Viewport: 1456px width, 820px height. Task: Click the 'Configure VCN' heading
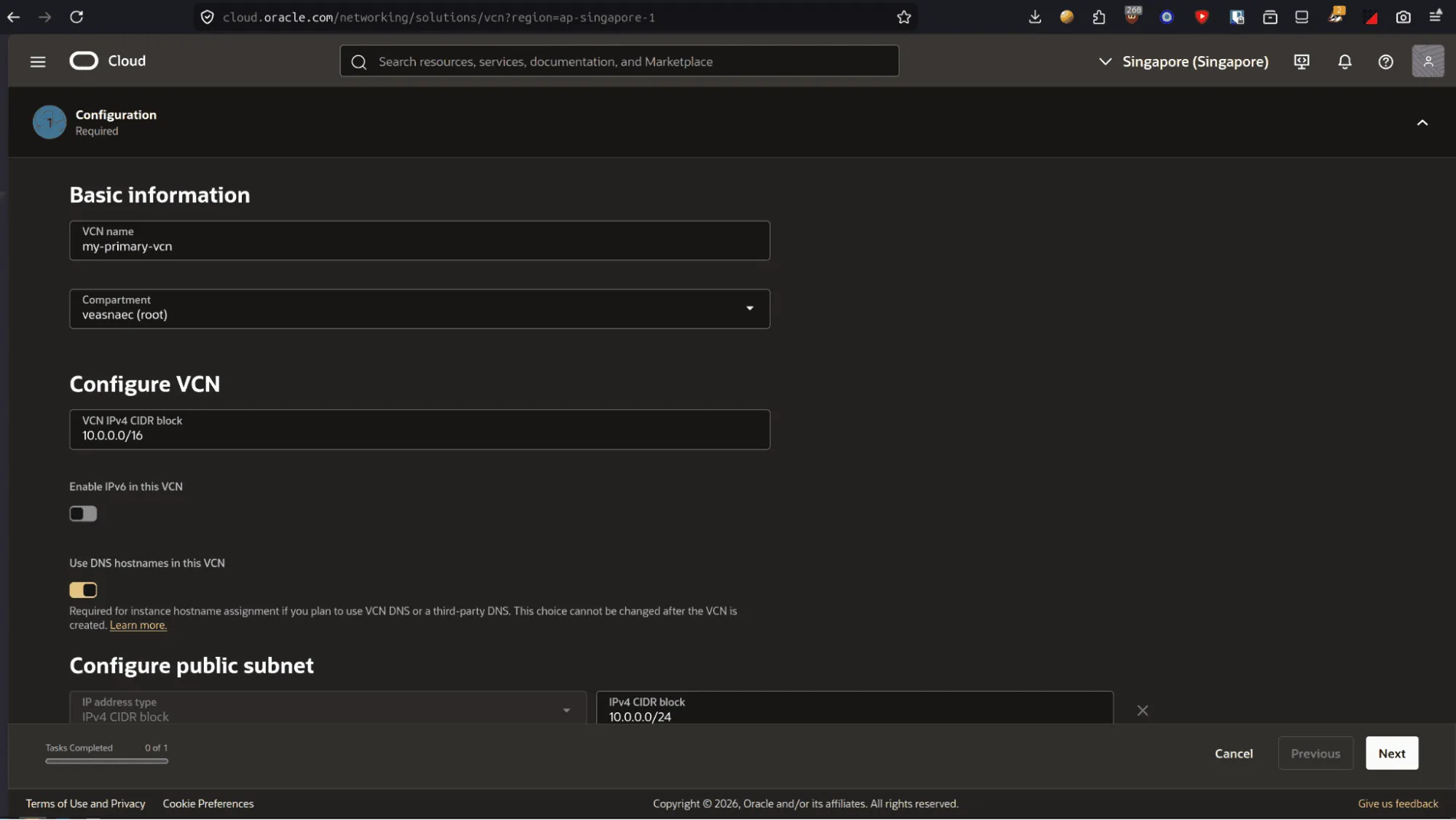[144, 385]
